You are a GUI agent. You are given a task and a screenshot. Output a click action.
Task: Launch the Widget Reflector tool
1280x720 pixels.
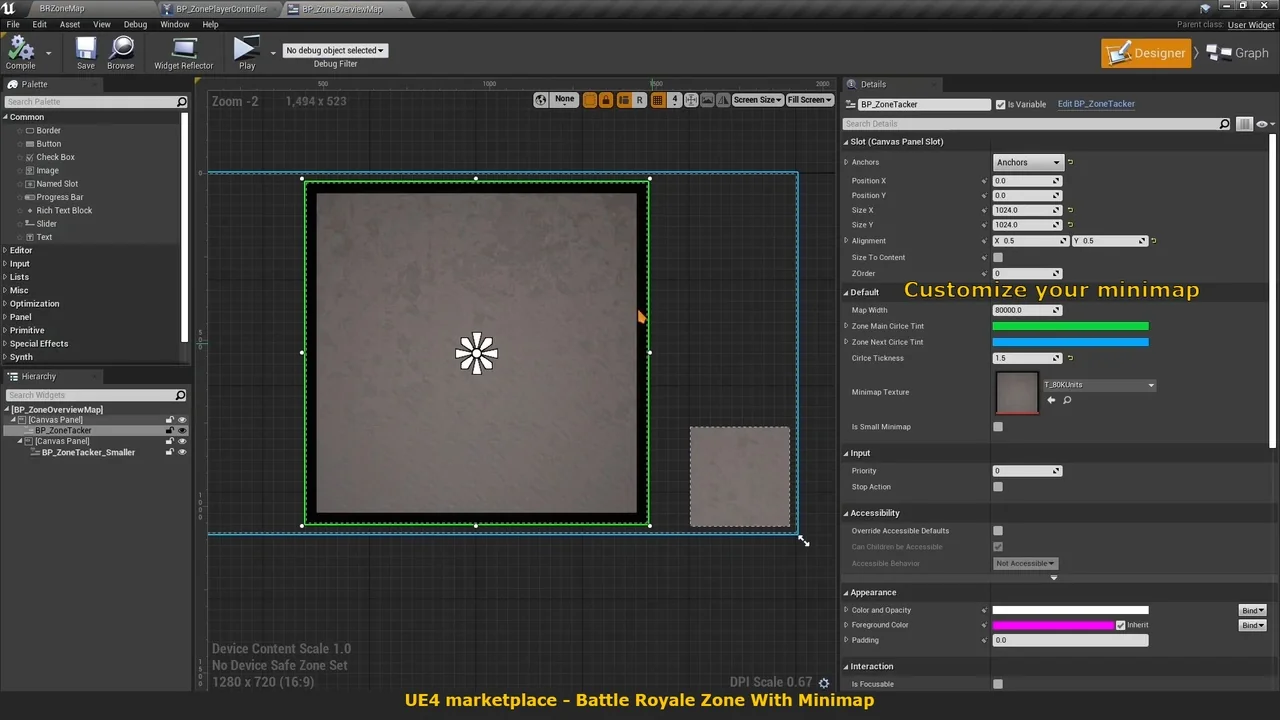pyautogui.click(x=183, y=51)
